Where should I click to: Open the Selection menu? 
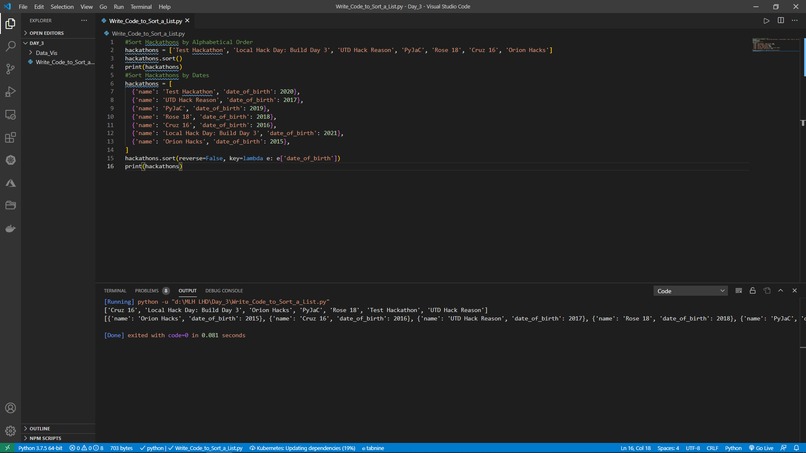(62, 7)
